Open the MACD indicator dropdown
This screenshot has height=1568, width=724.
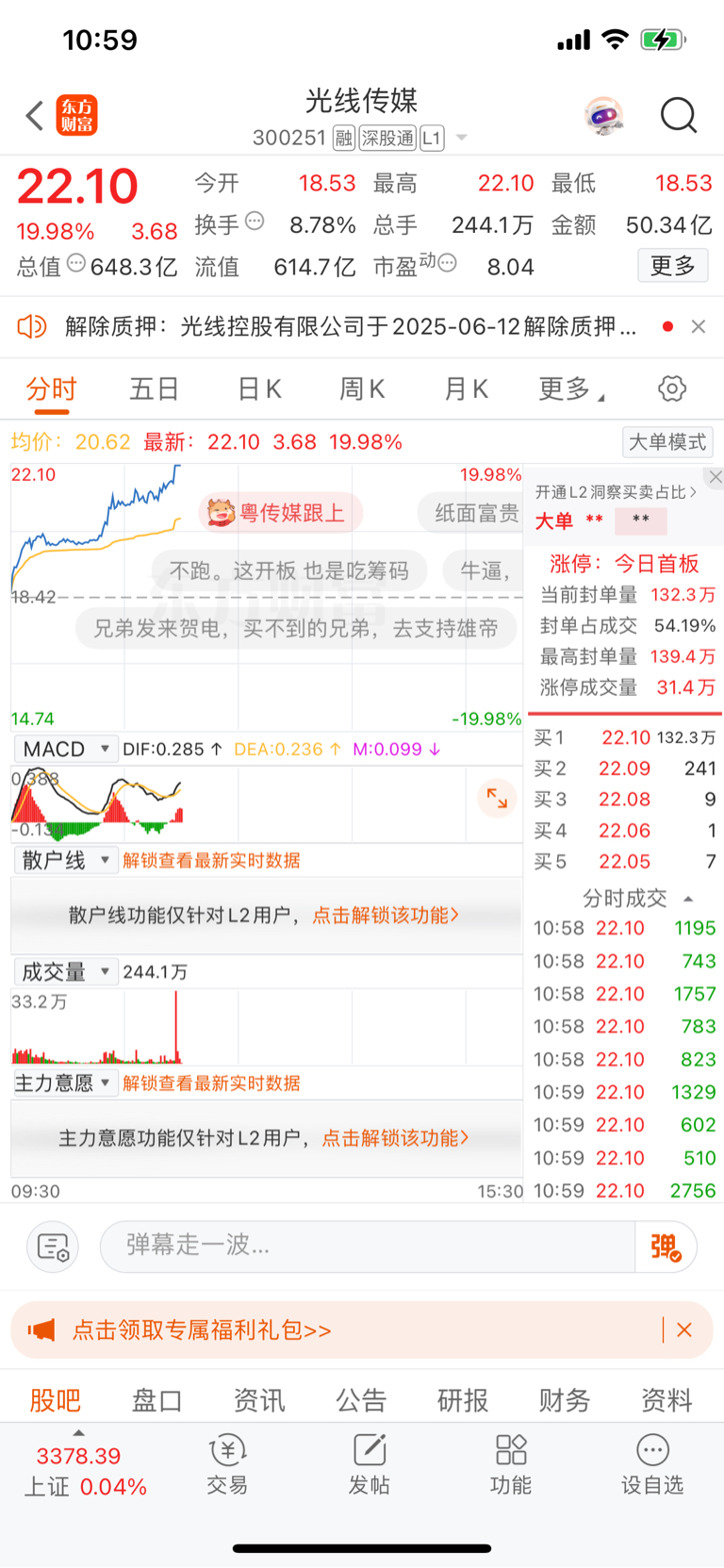[x=65, y=749]
